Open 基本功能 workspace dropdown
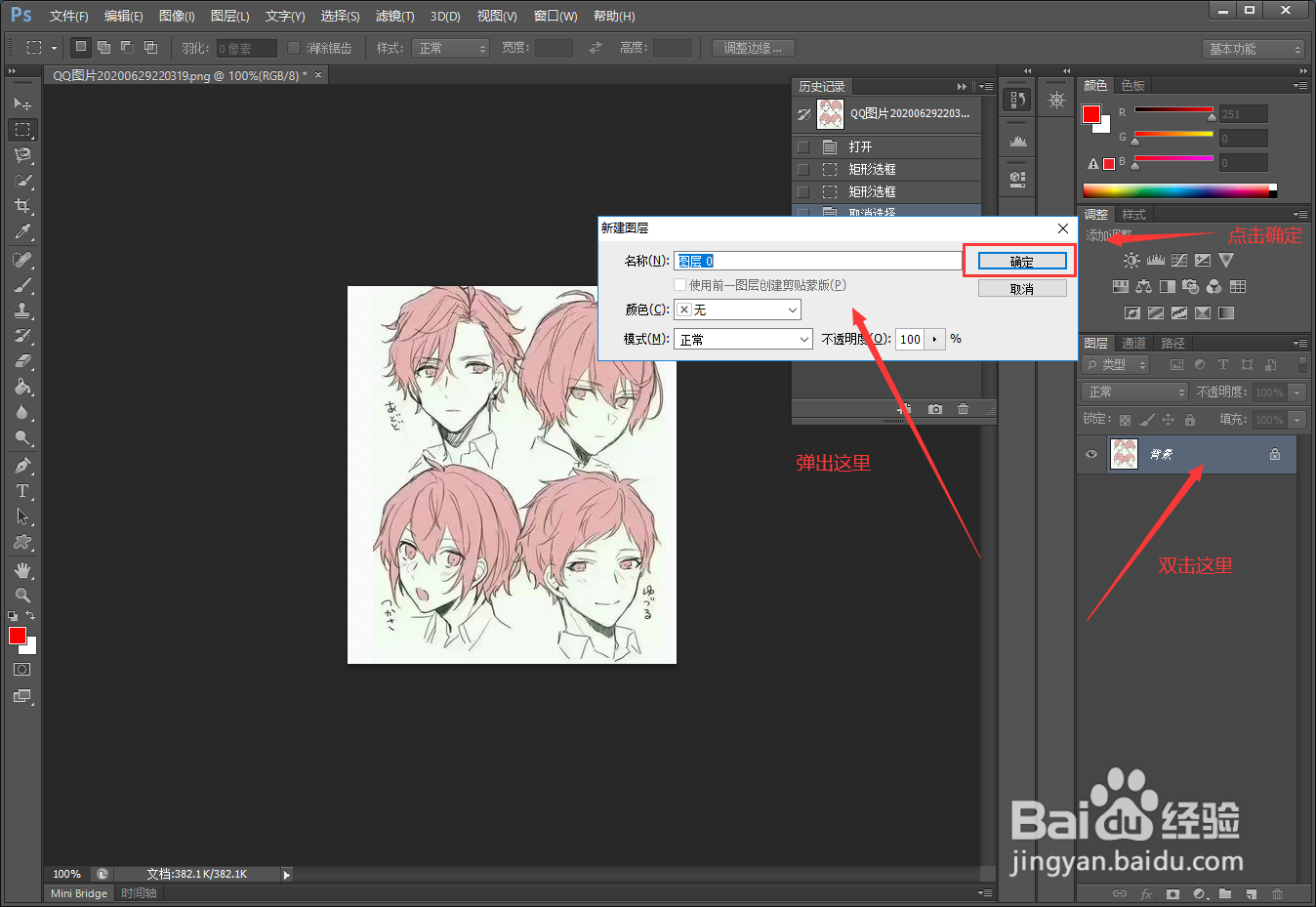1316x907 pixels. [1254, 49]
